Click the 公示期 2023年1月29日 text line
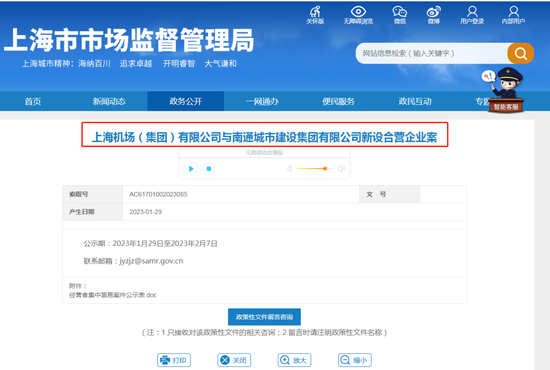Image resolution: width=550 pixels, height=370 pixels. [x=150, y=243]
